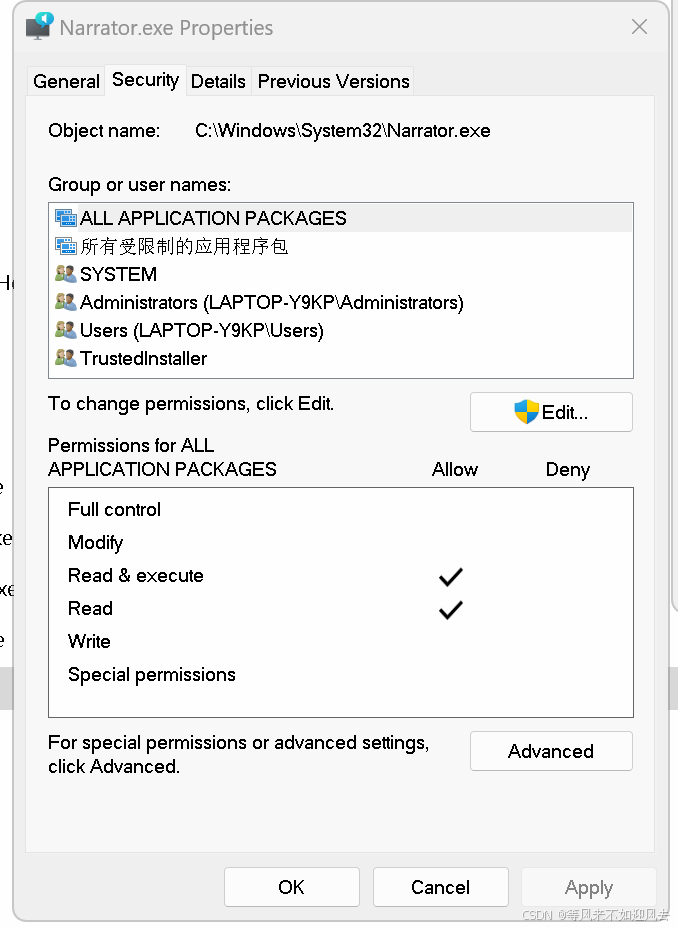Click the Full control permission row
Viewport: 678px width, 929px height.
[x=341, y=510]
